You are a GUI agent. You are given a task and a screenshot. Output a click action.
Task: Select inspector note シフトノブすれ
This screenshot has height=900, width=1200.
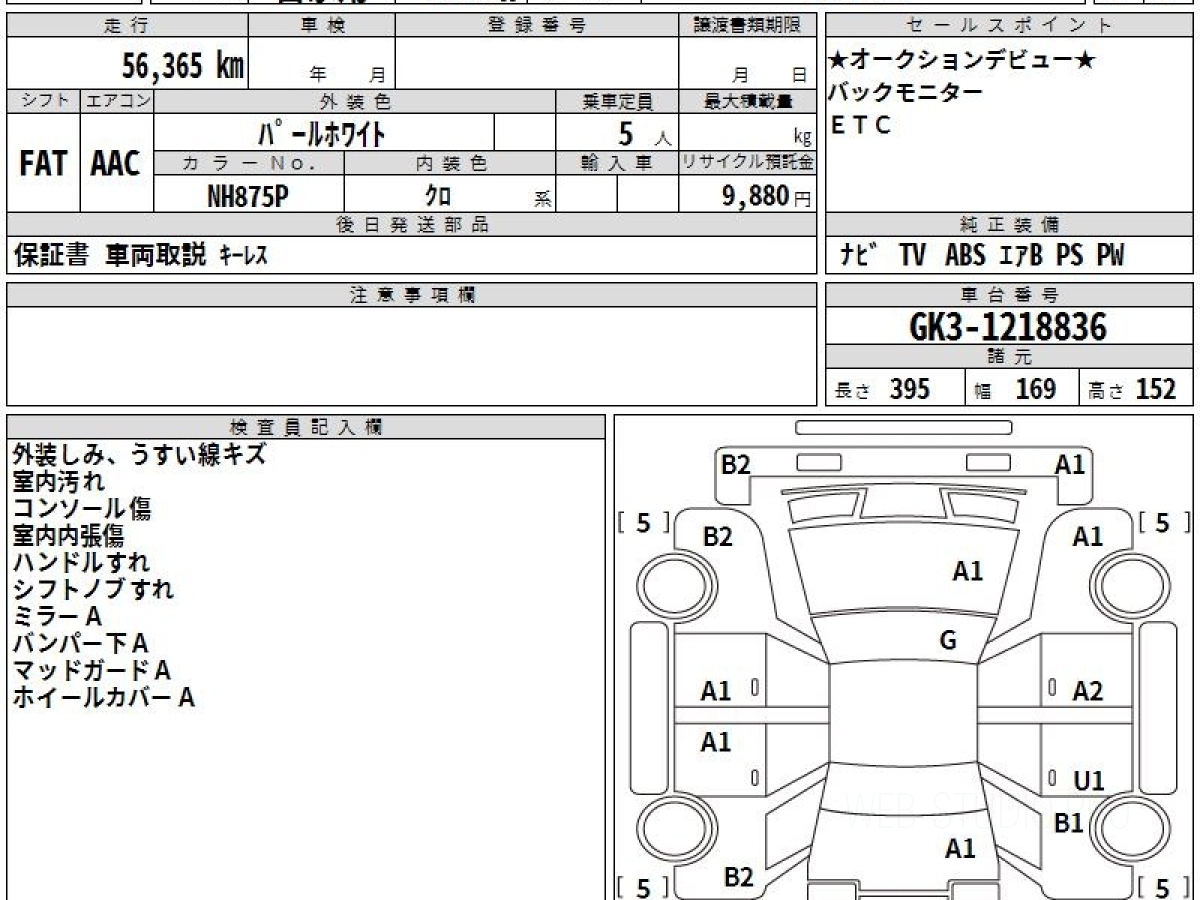[x=94, y=589]
